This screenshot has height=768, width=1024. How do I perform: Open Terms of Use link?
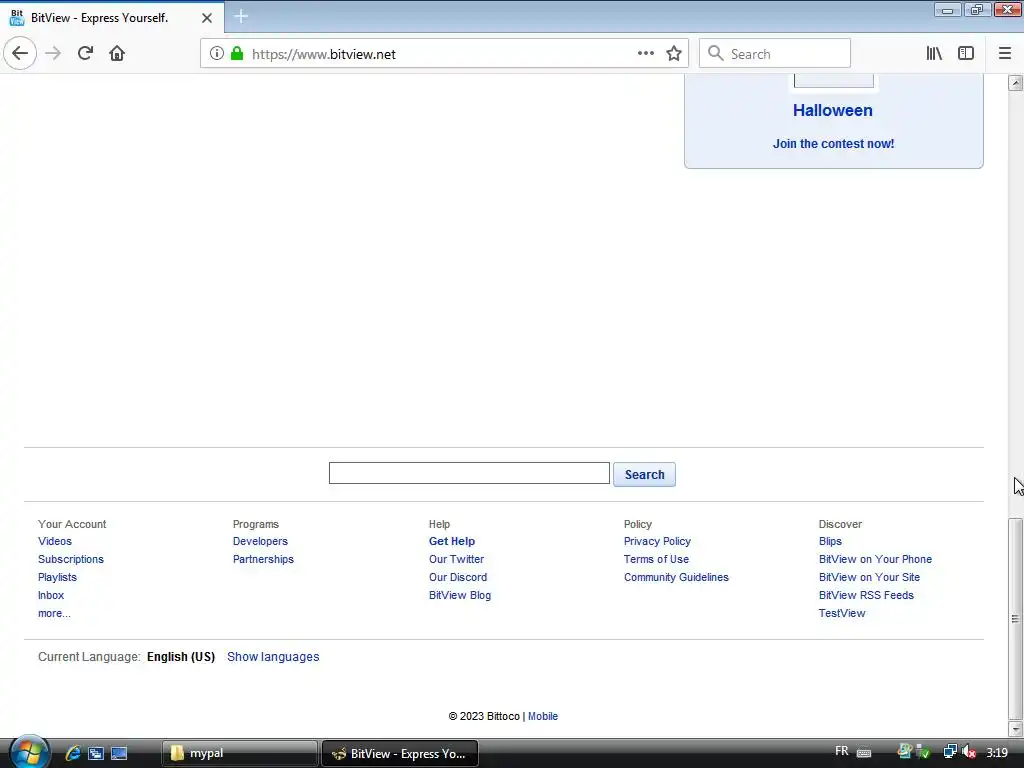(x=656, y=559)
